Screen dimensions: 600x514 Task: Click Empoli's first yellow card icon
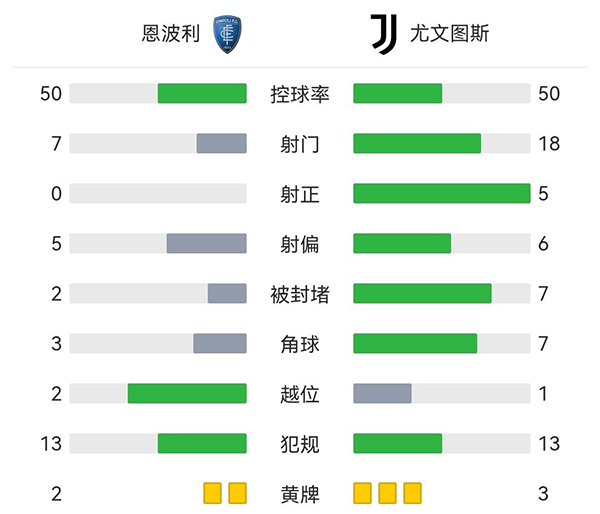pyautogui.click(x=212, y=493)
